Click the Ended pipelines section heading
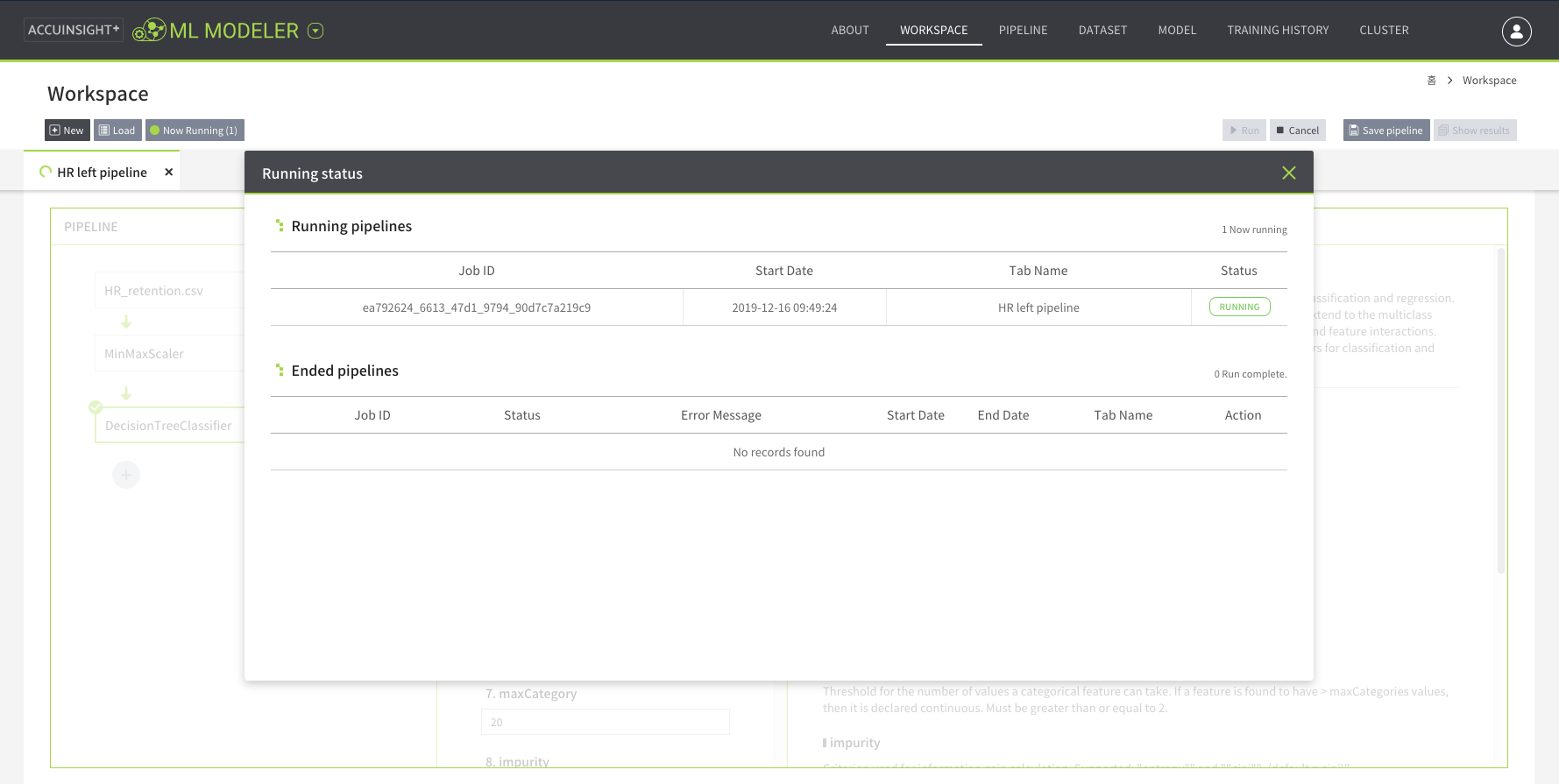Image resolution: width=1559 pixels, height=784 pixels. 344,371
